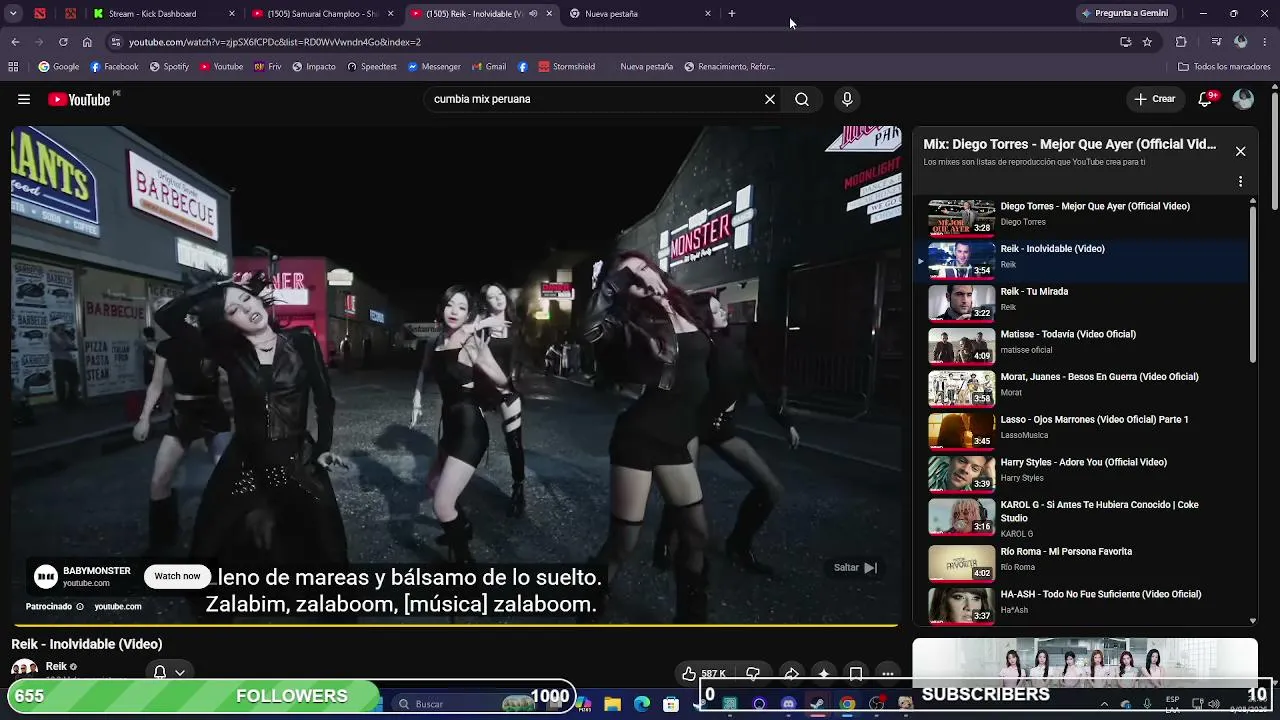Share the Reik video
The height and width of the screenshot is (720, 1280).
coord(791,674)
